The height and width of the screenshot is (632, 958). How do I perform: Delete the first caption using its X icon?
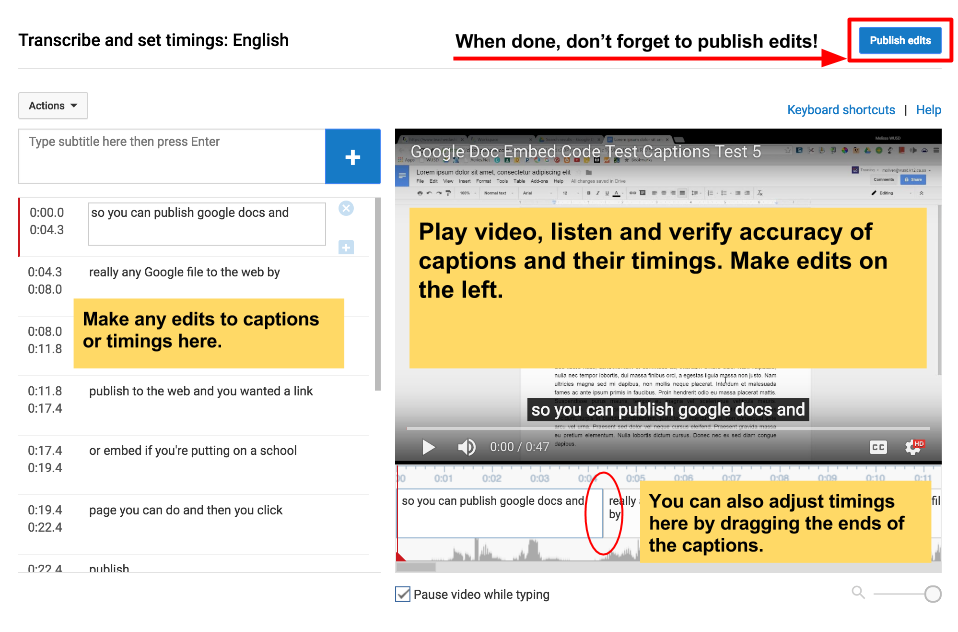[x=346, y=208]
